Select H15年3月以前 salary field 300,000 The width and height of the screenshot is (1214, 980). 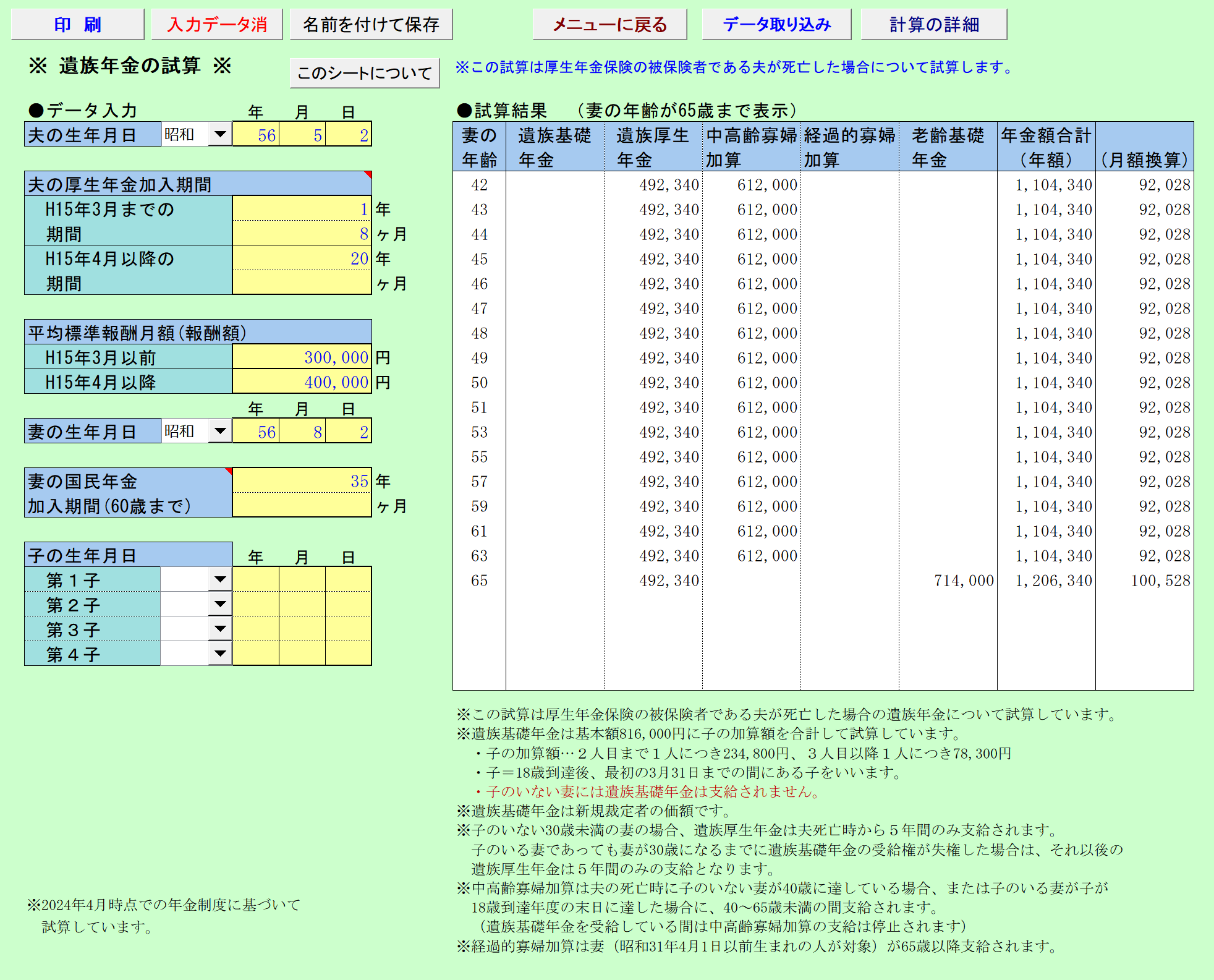[302, 357]
